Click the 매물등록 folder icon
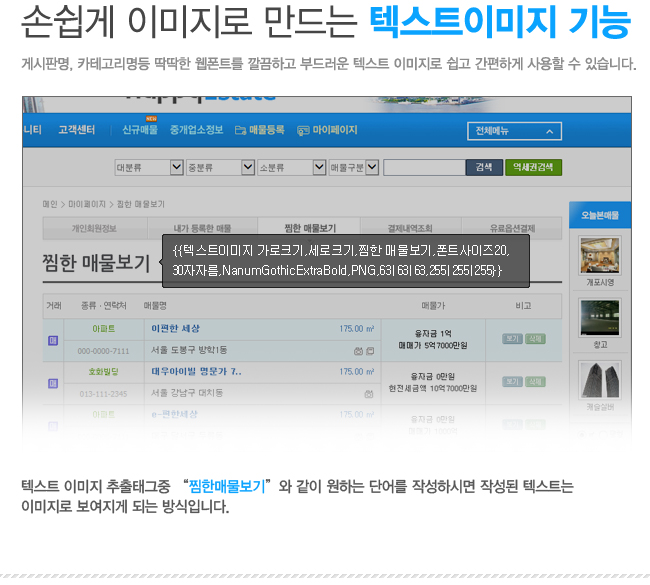The width and height of the screenshot is (650, 585). (x=240, y=131)
